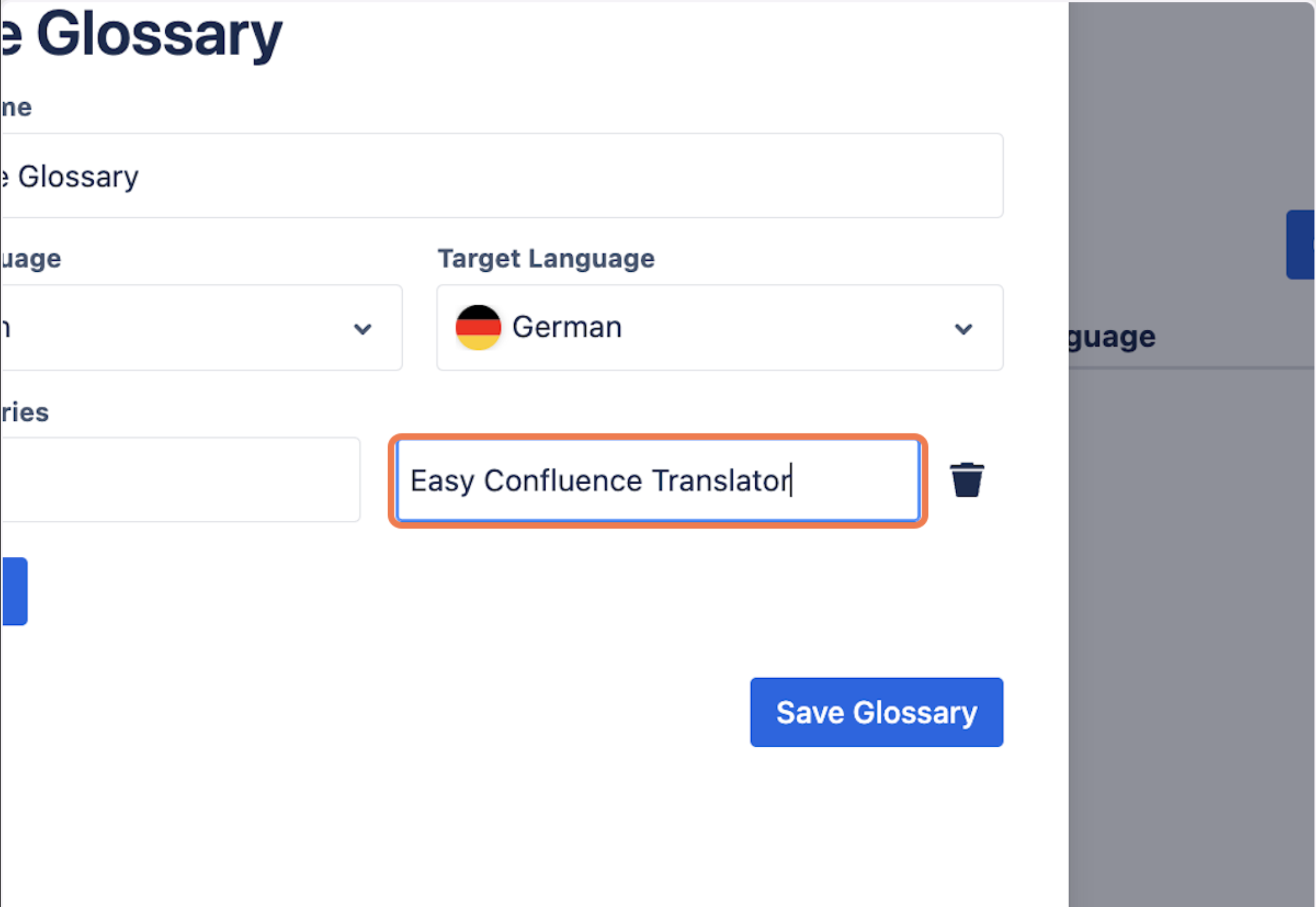This screenshot has height=907, width=1316.
Task: Expand the Target Language chevron arrow
Action: pyautogui.click(x=963, y=329)
